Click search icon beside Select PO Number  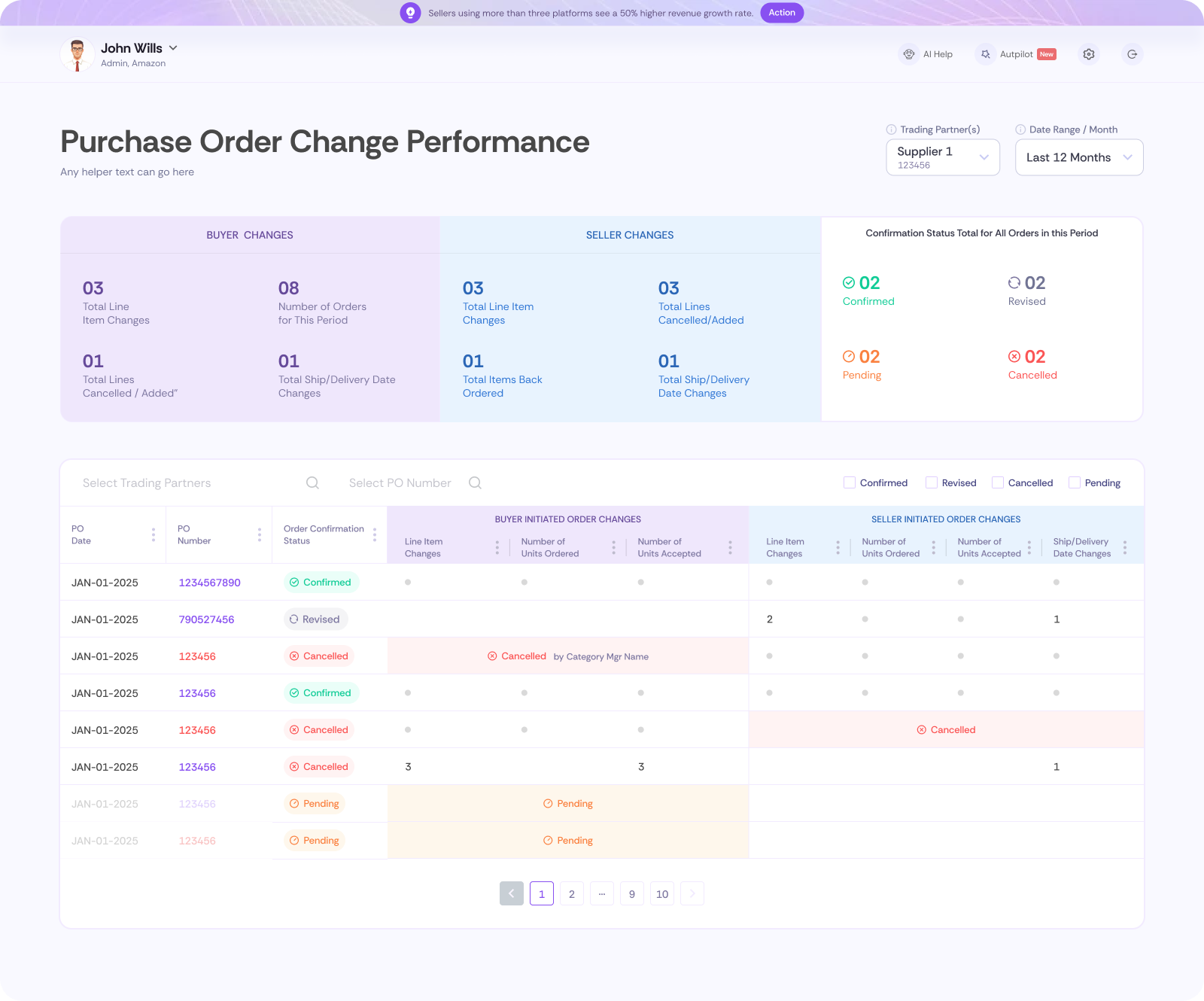(x=475, y=483)
